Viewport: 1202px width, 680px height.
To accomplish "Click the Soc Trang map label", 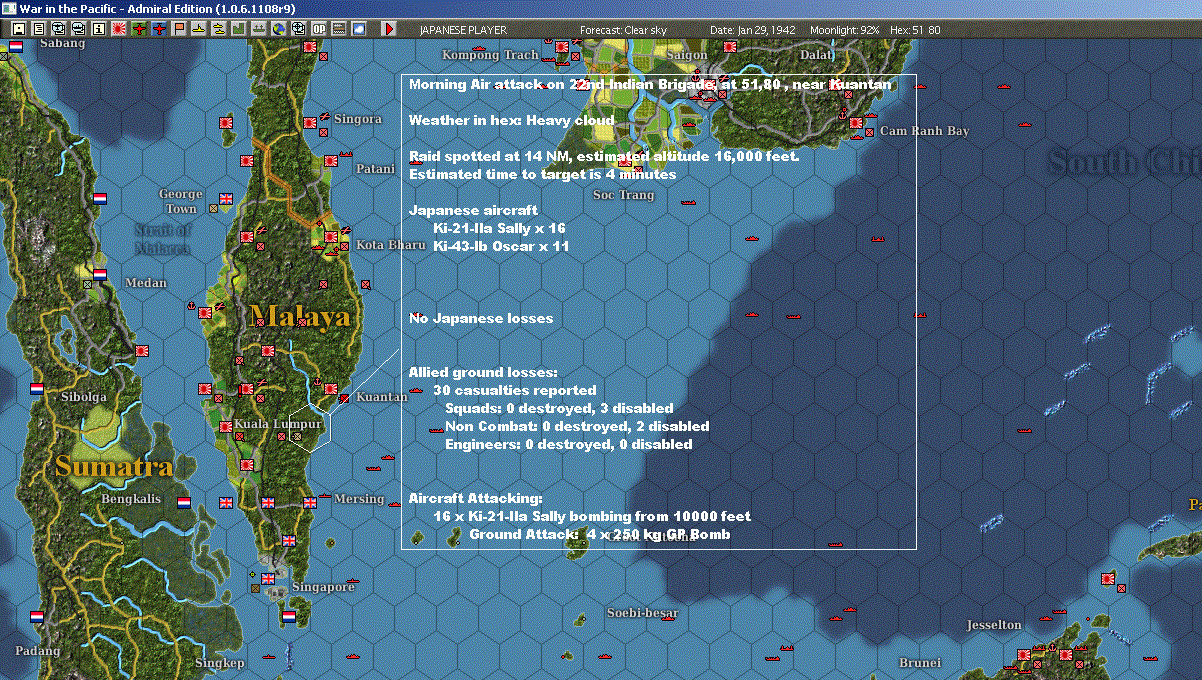I will 624,195.
